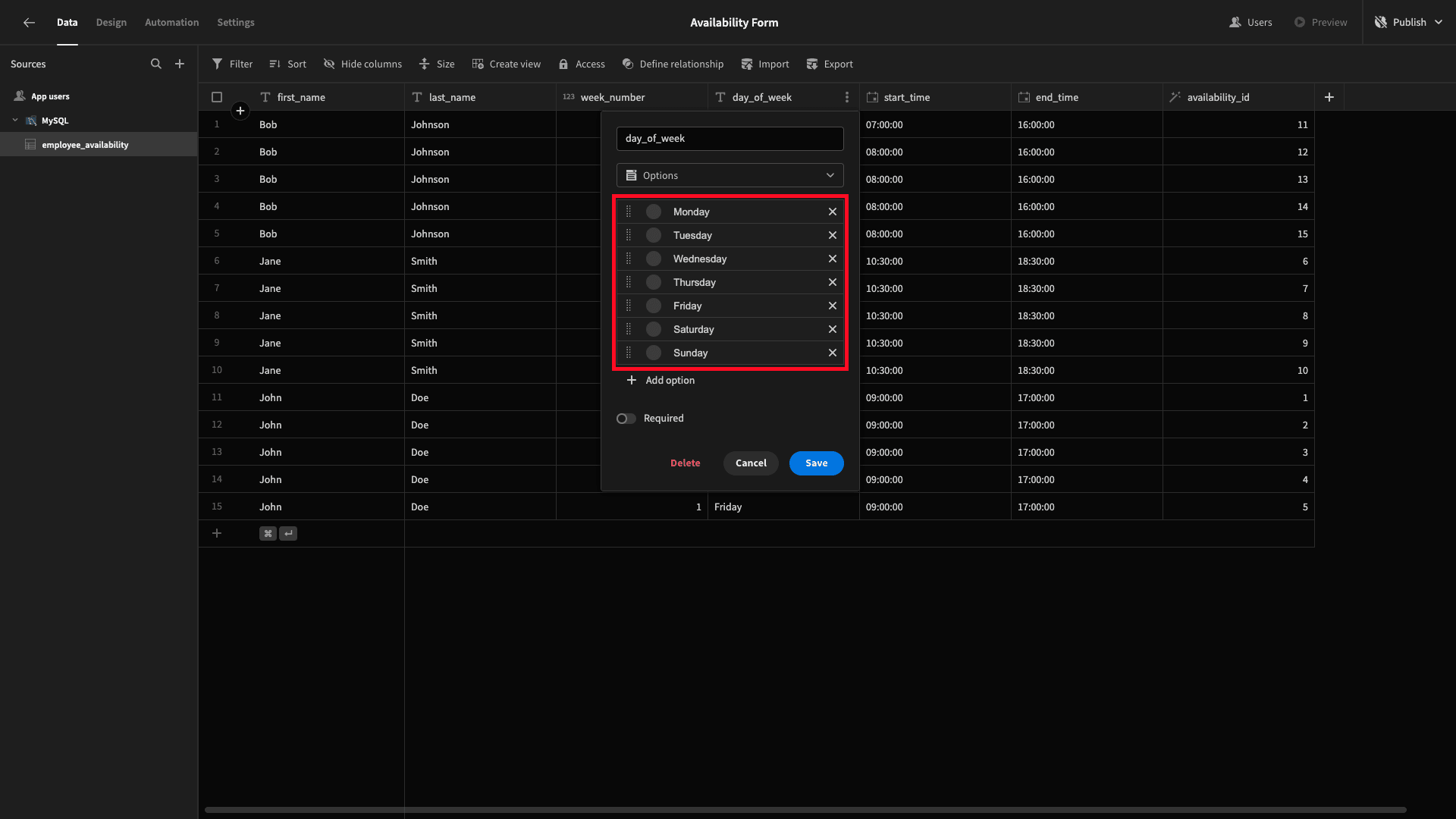Screen dimensions: 1456x819
Task: Remove the Sunday option
Action: pos(833,353)
